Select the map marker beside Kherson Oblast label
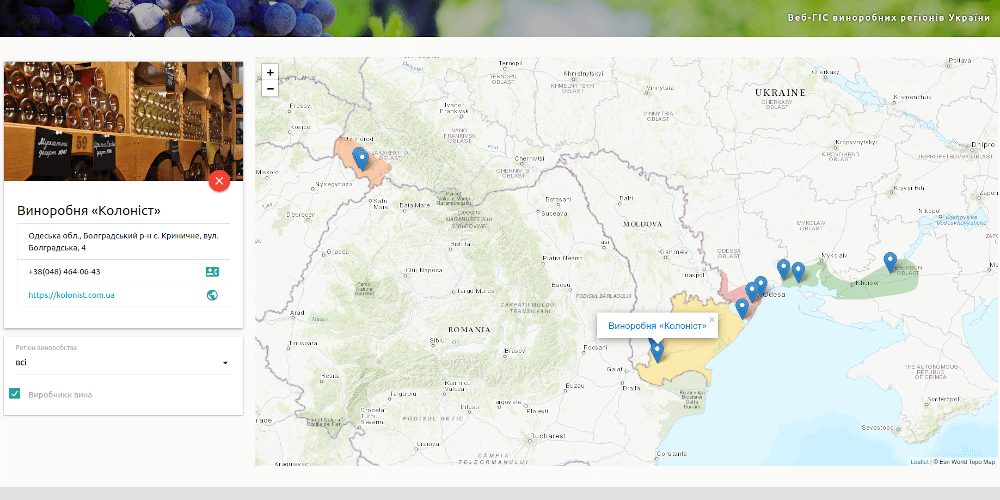Screen dimensions: 1000x500 click(x=890, y=263)
